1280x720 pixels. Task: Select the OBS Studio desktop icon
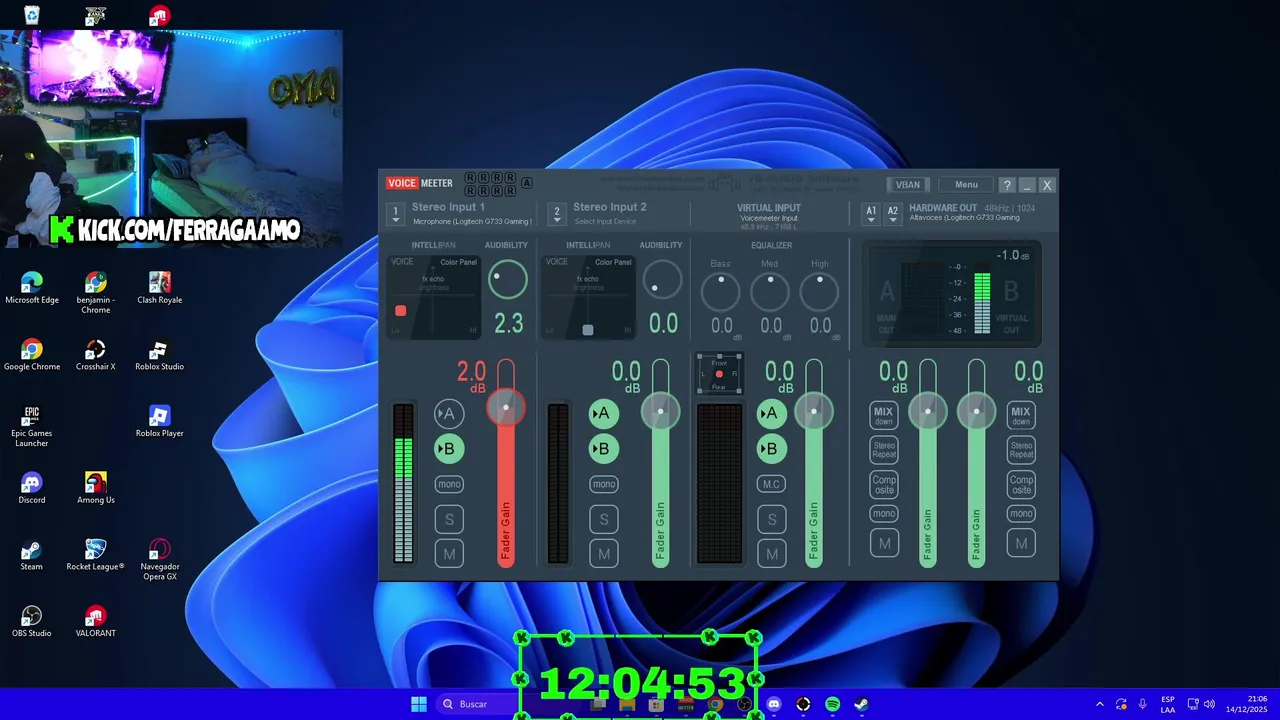coord(32,621)
